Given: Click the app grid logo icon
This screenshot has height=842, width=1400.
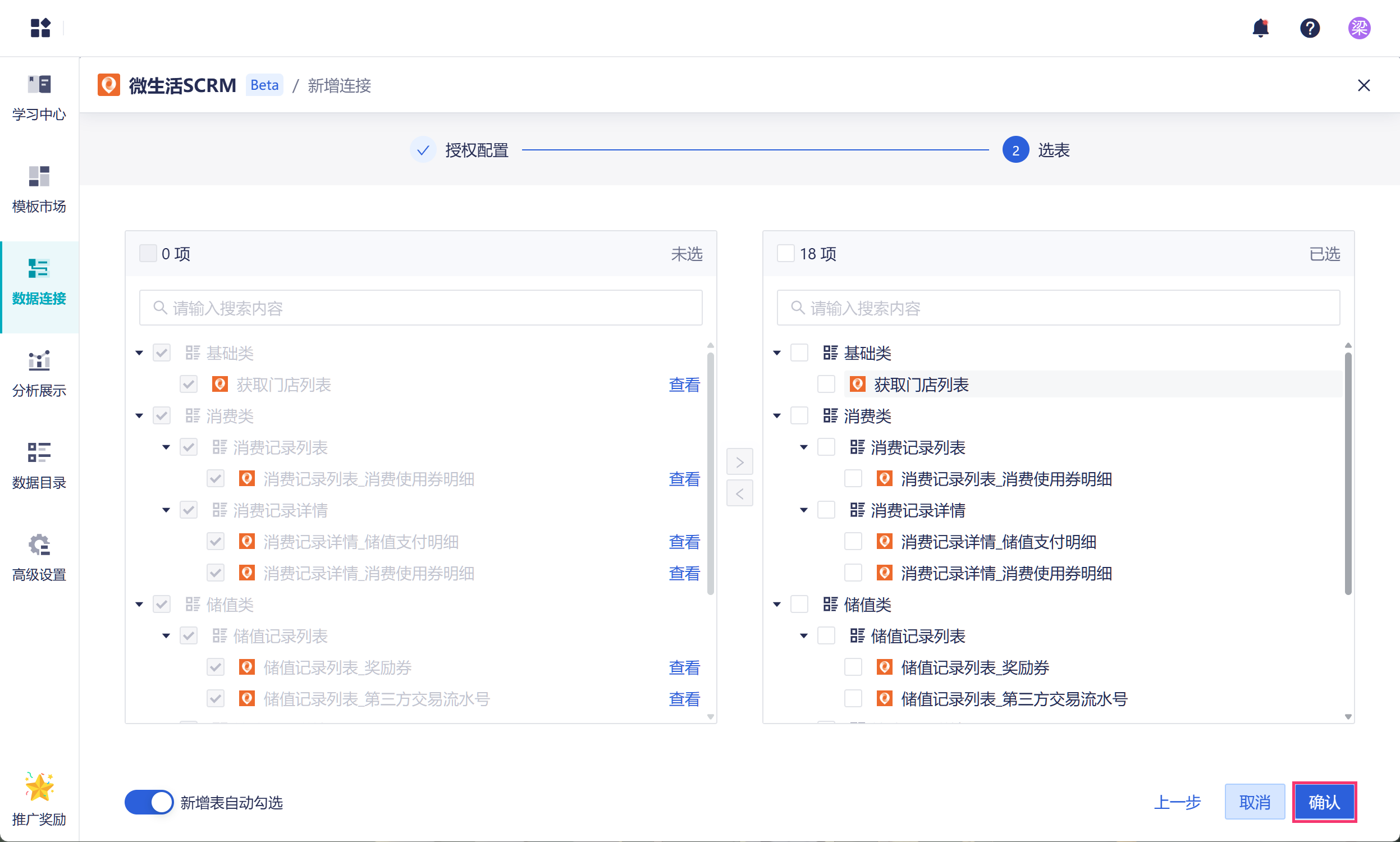Looking at the screenshot, I should (x=40, y=28).
